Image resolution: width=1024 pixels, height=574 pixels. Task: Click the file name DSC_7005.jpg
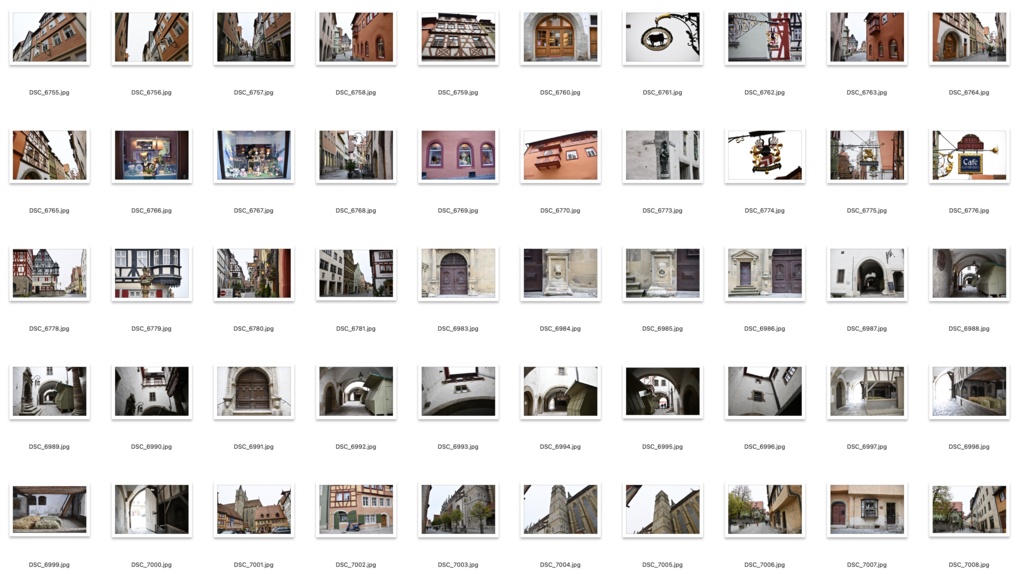(x=663, y=565)
